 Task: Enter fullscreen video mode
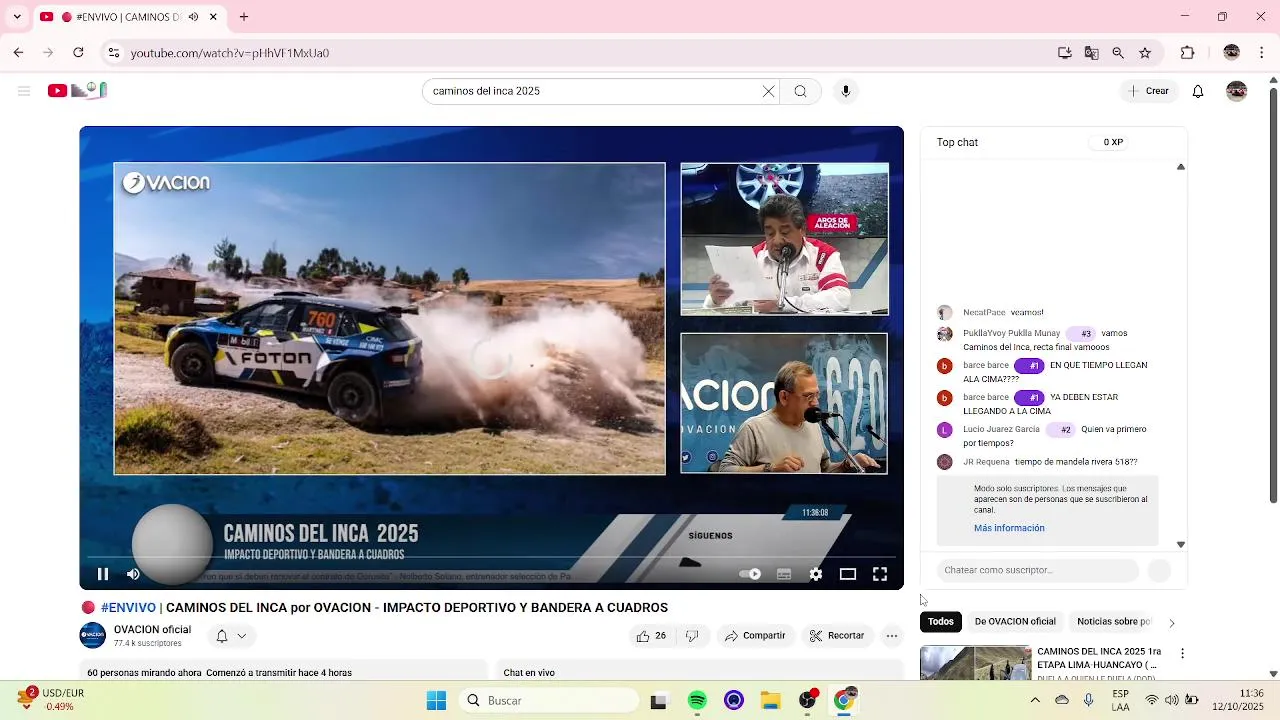[x=880, y=574]
